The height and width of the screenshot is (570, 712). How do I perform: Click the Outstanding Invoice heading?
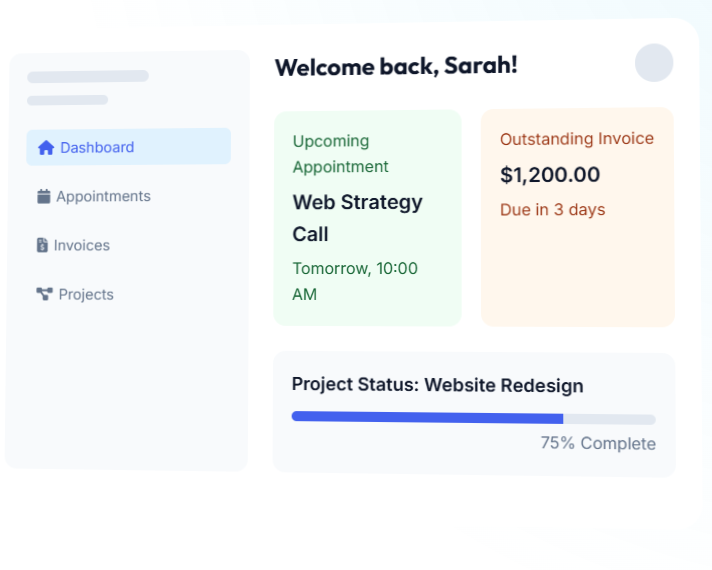point(577,139)
